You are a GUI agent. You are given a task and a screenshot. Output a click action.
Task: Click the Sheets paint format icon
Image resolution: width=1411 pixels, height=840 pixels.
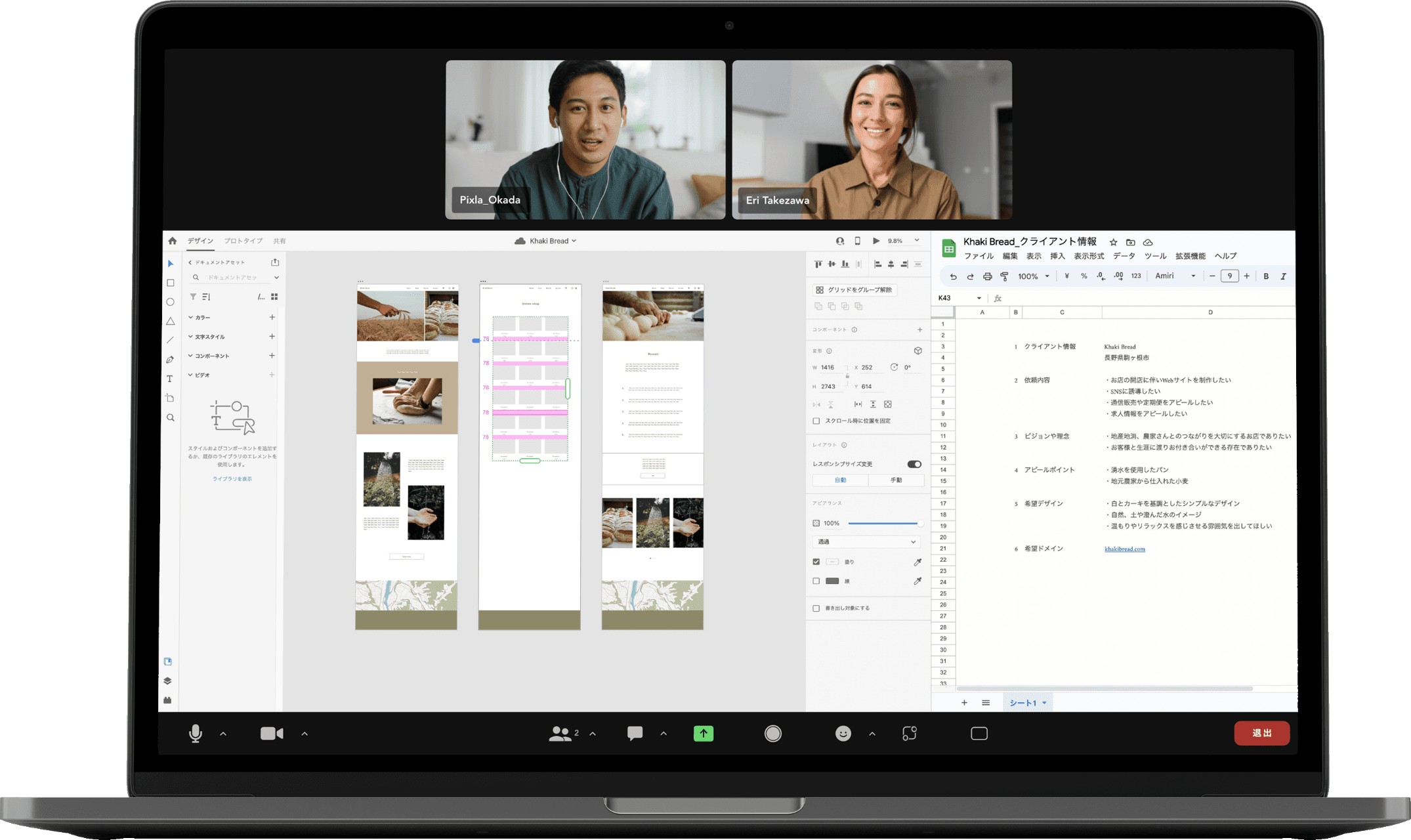click(x=1004, y=276)
